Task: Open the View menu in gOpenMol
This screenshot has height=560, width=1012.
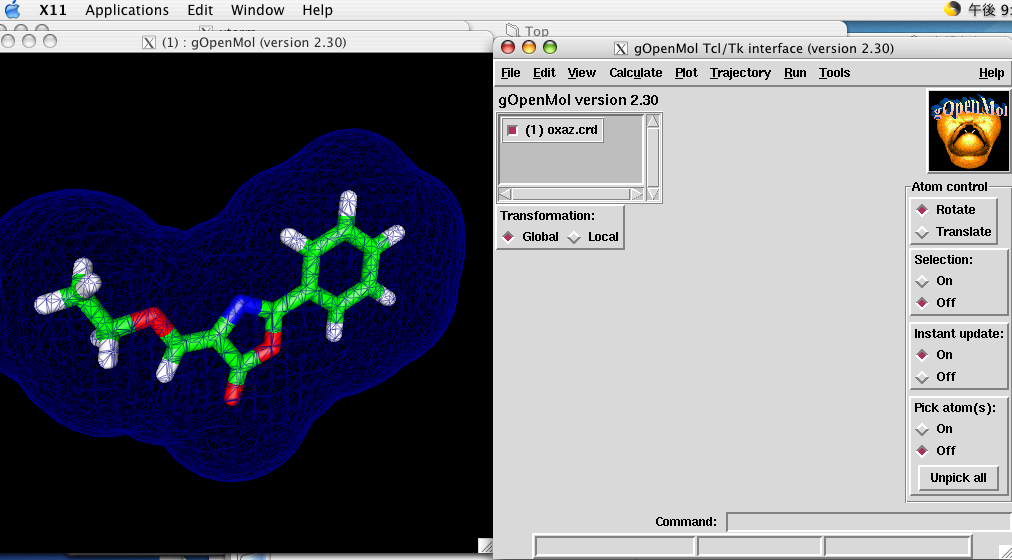Action: click(x=582, y=73)
